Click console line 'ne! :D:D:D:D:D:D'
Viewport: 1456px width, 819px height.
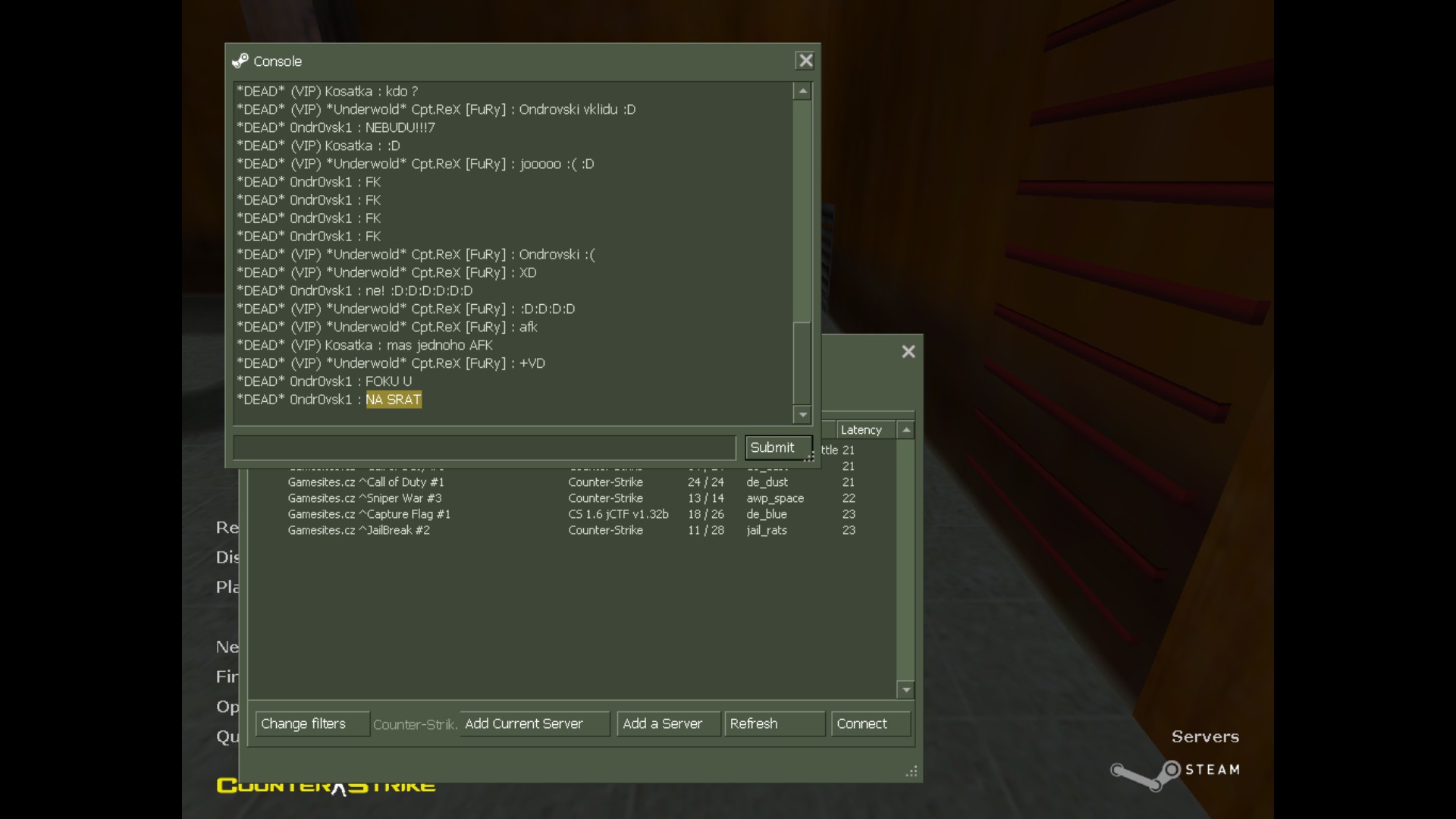(354, 290)
